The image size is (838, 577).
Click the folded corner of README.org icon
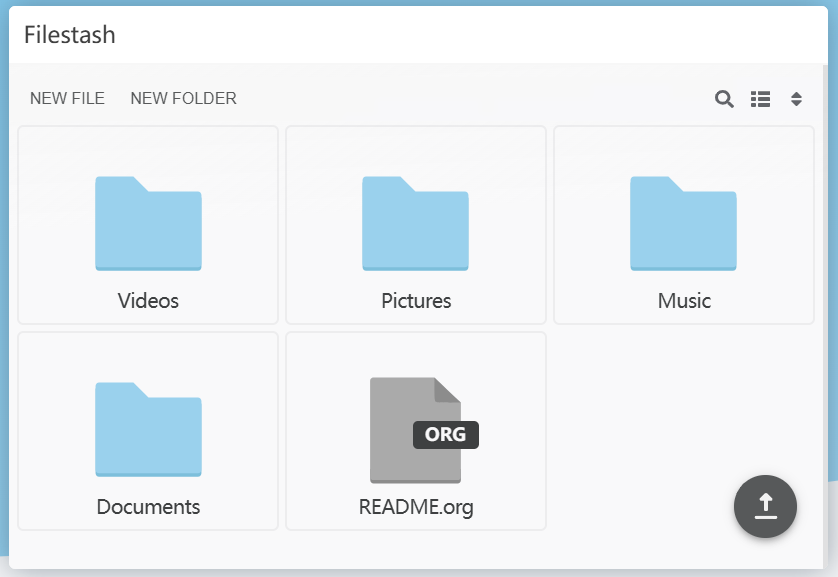coord(449,390)
